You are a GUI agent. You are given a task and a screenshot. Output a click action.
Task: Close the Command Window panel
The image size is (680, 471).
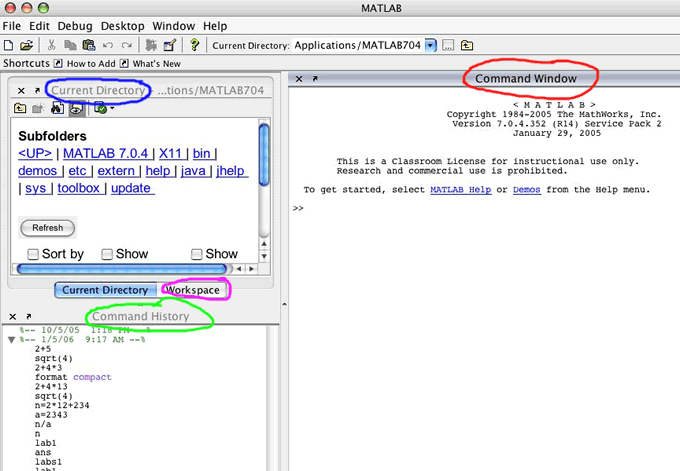pos(299,79)
